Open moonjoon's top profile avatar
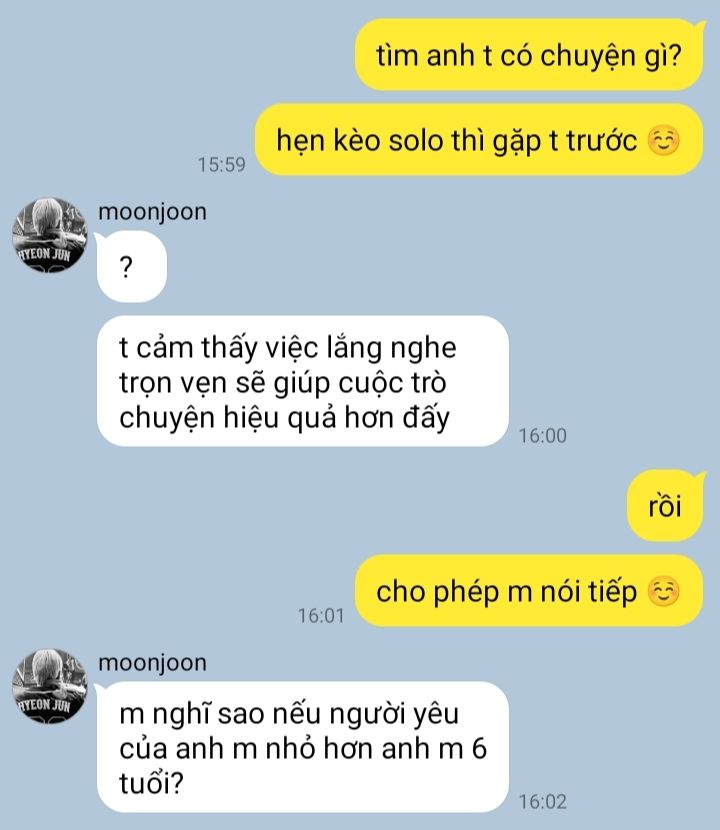 click(x=49, y=235)
